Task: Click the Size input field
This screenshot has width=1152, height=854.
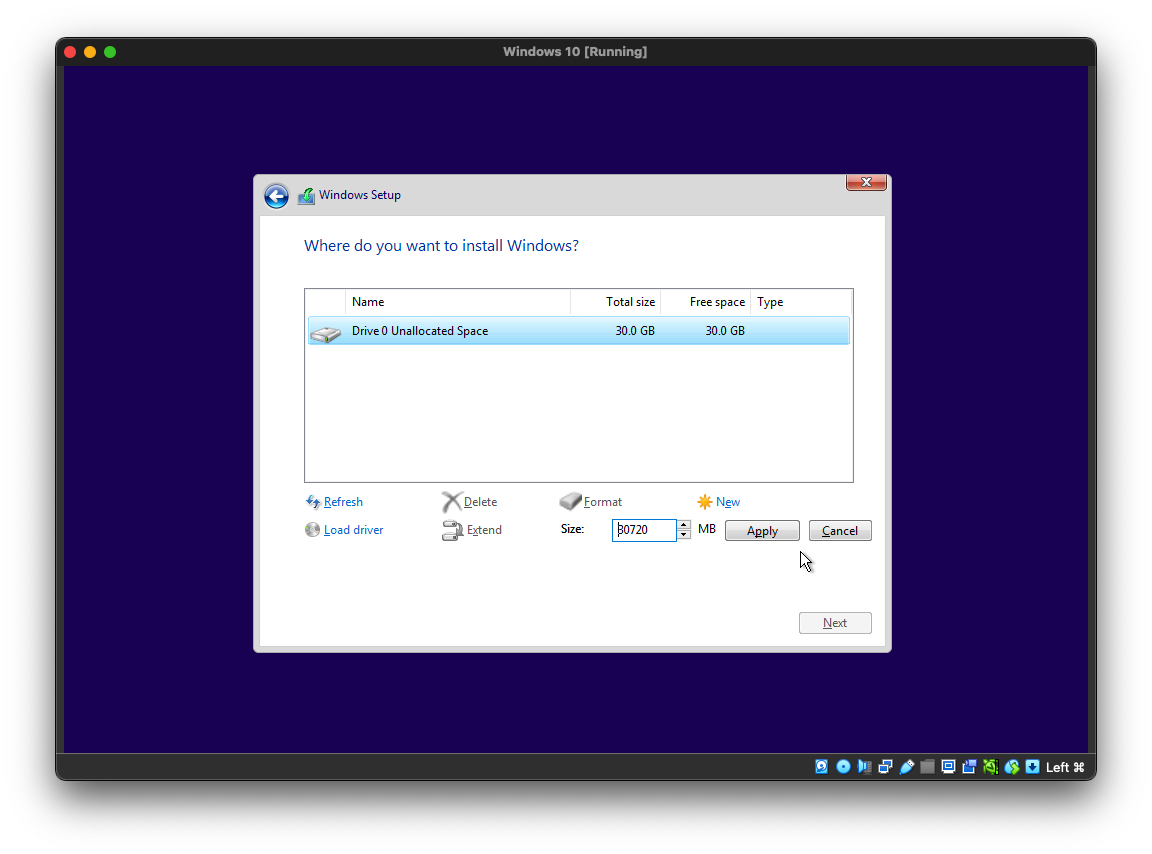Action: coord(644,530)
